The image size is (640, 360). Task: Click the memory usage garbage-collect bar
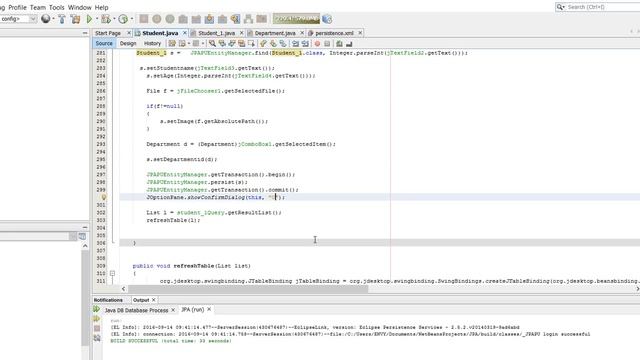click(296, 19)
